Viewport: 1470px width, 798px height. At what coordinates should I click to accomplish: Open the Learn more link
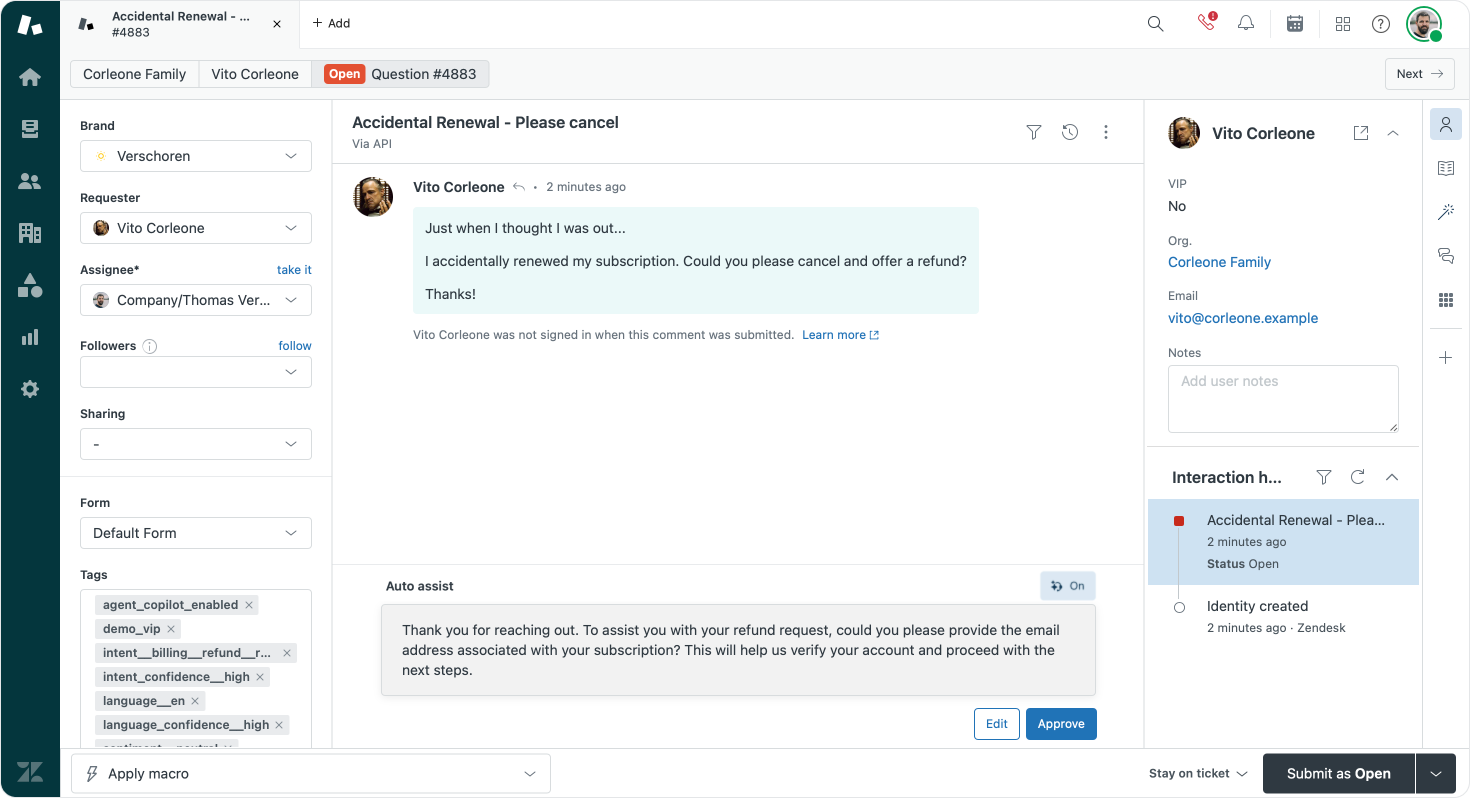(840, 335)
